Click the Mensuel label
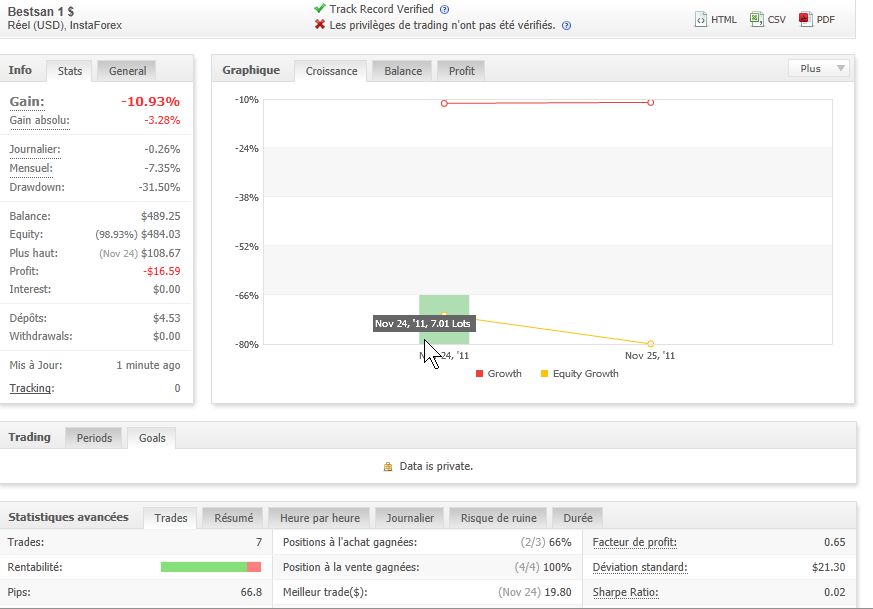 (31, 168)
